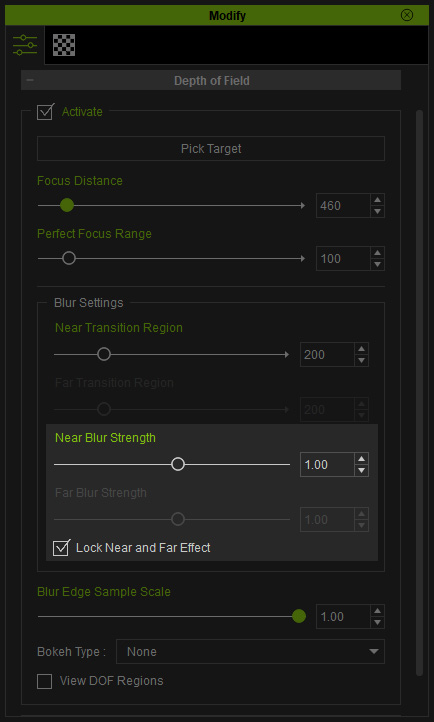Open the Bokeh Type dropdown
This screenshot has width=434, height=722.
[250, 652]
